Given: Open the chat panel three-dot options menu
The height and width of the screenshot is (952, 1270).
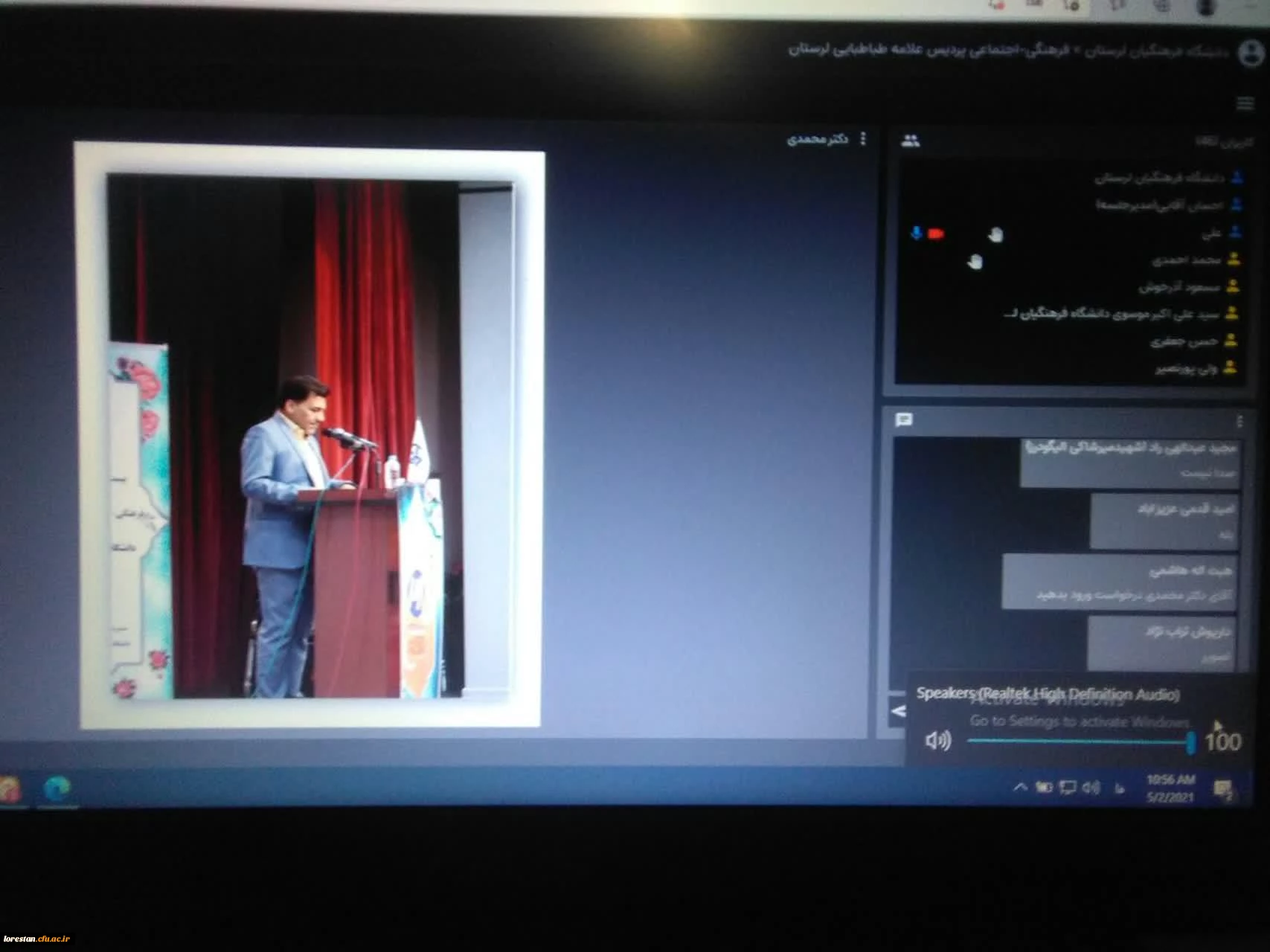Looking at the screenshot, I should pos(1239,422).
